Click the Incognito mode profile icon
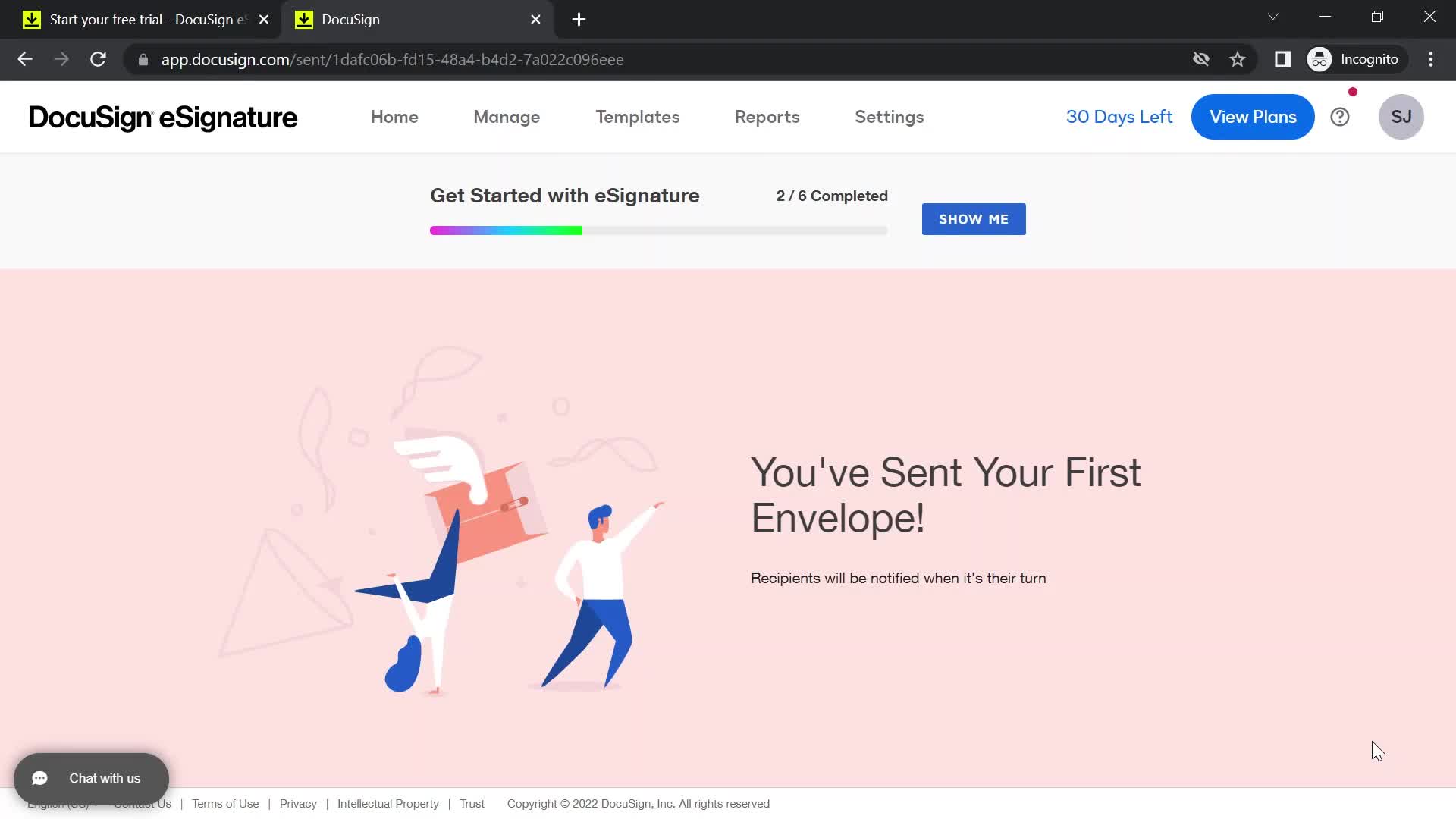The image size is (1456, 819). [1321, 58]
